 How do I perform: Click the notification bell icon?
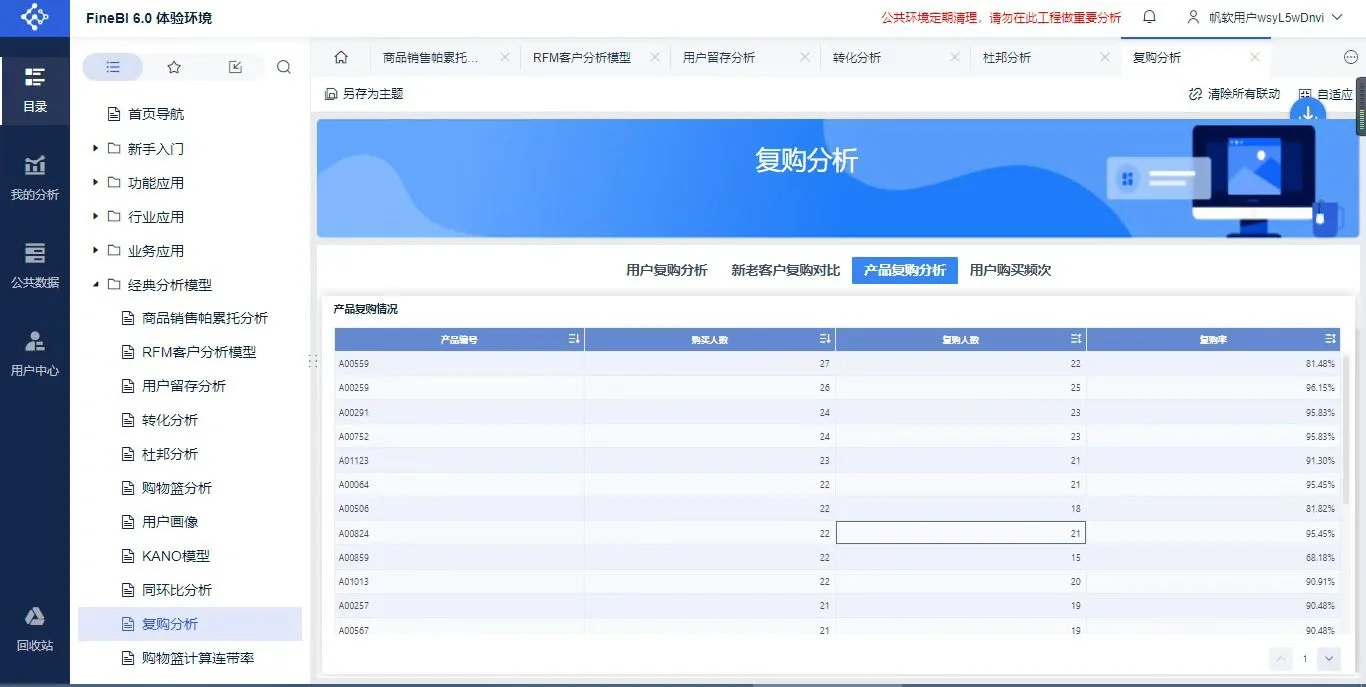tap(1149, 17)
